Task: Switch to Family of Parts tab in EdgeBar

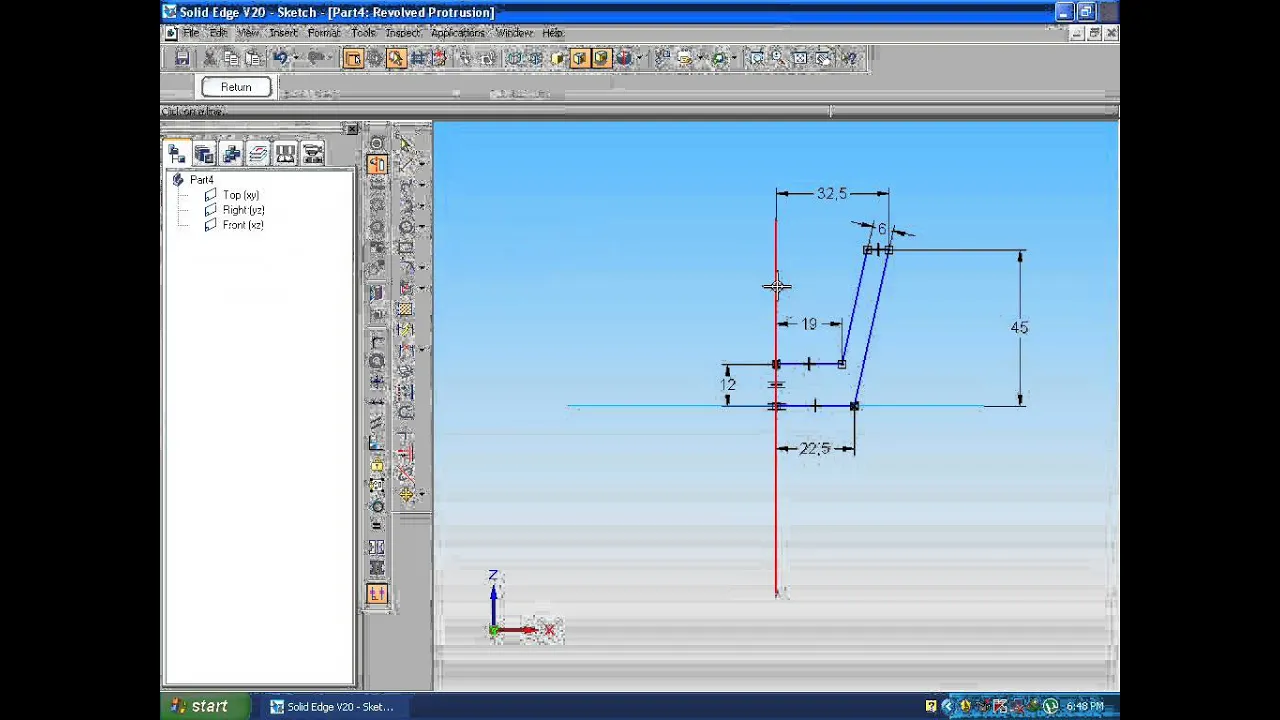Action: click(231, 153)
